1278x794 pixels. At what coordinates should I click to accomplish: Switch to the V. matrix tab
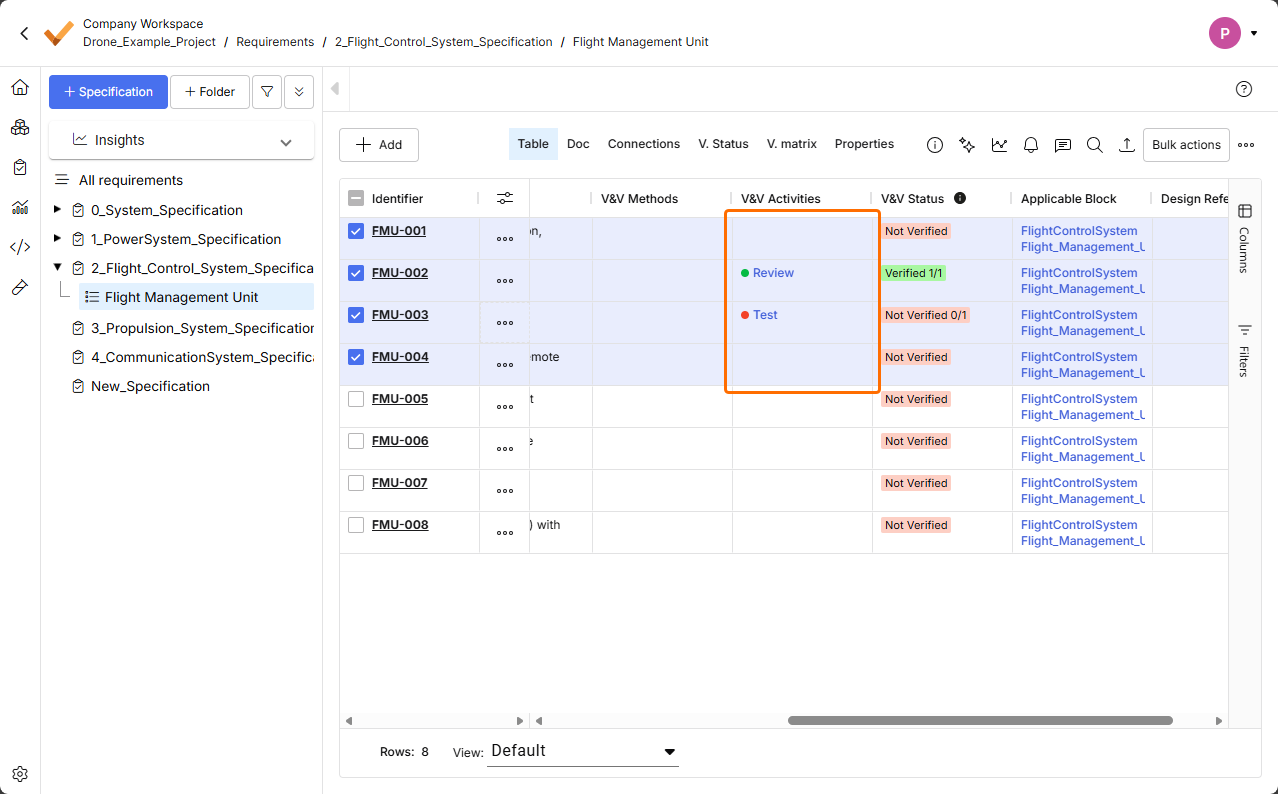[x=791, y=144]
